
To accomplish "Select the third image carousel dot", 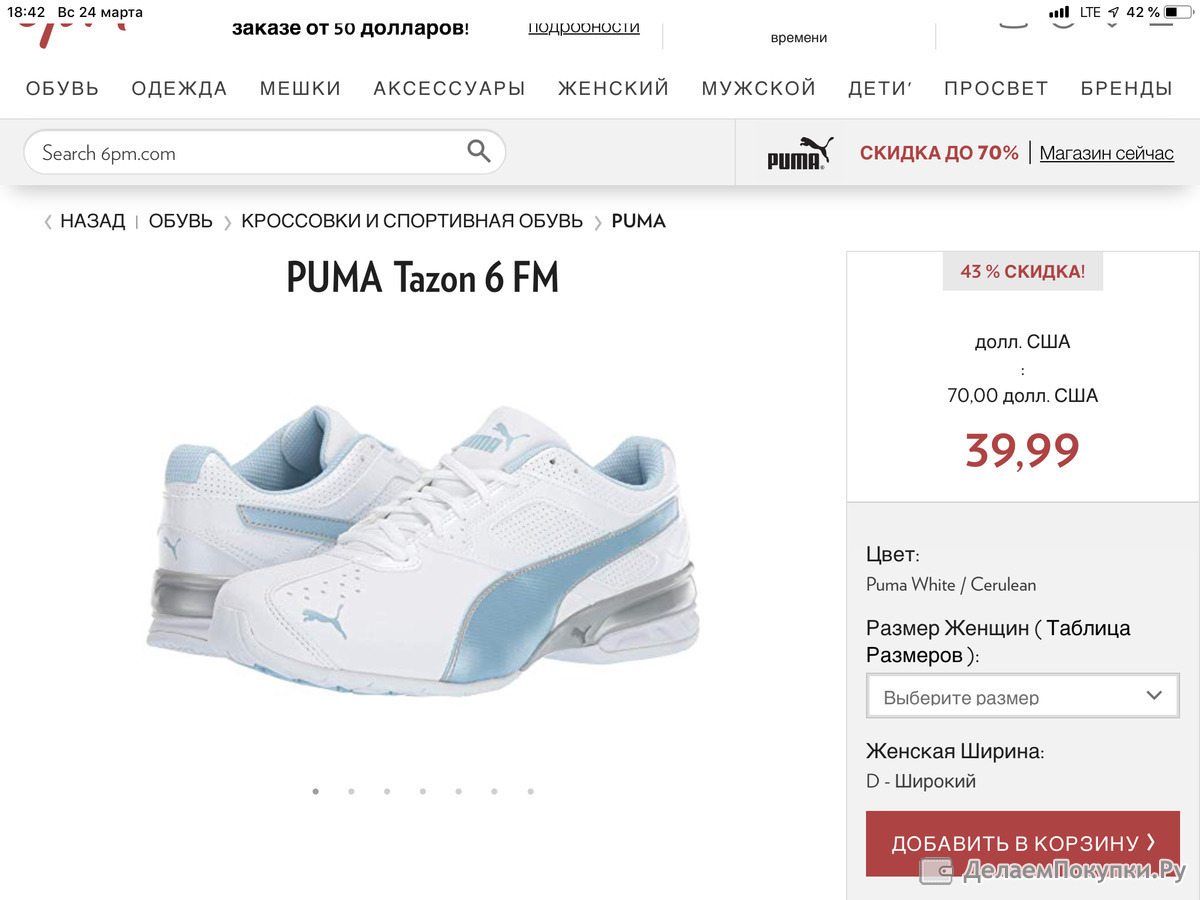I will [x=387, y=791].
